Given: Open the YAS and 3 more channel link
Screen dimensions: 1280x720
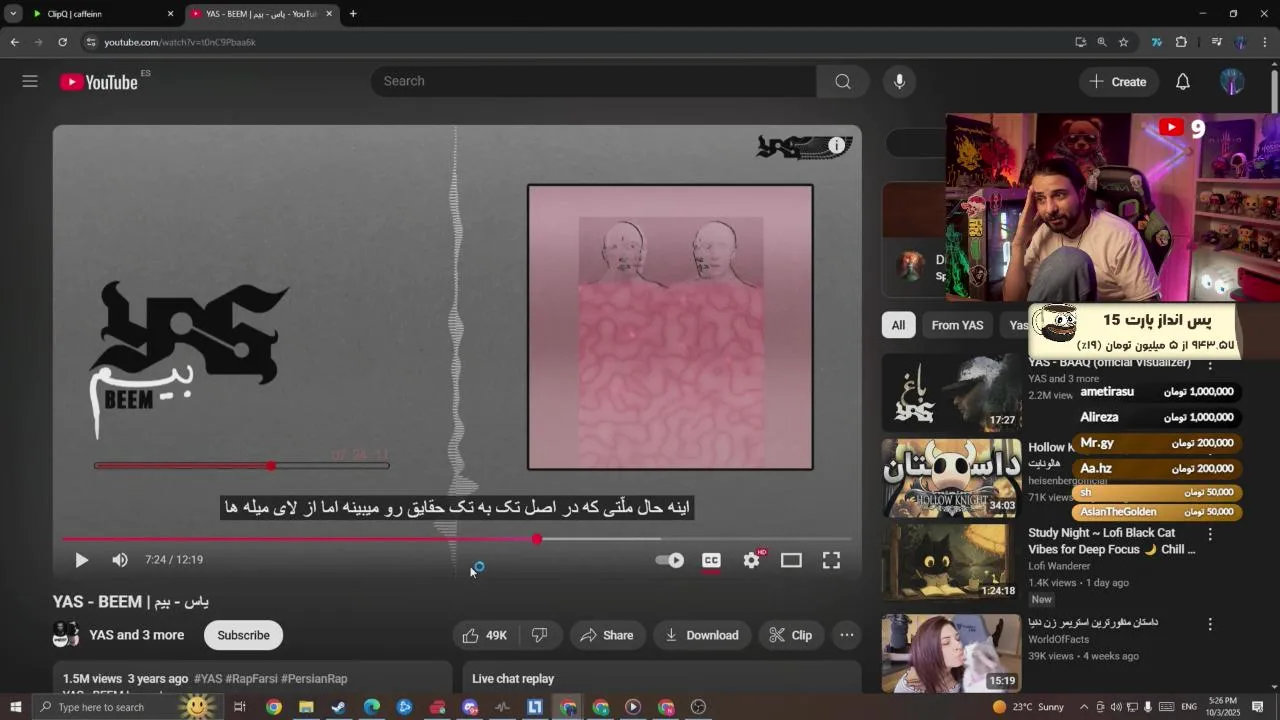Looking at the screenshot, I should click(136, 635).
